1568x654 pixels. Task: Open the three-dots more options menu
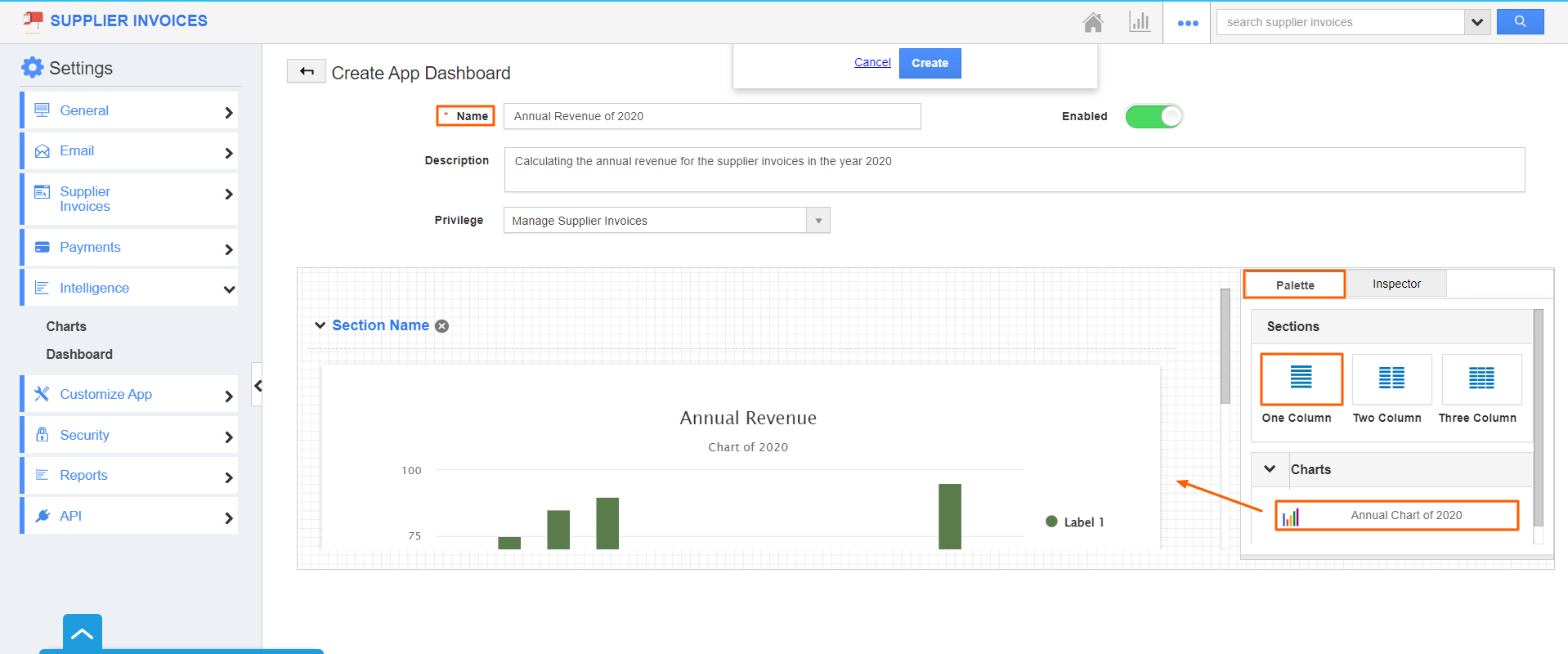tap(1188, 23)
